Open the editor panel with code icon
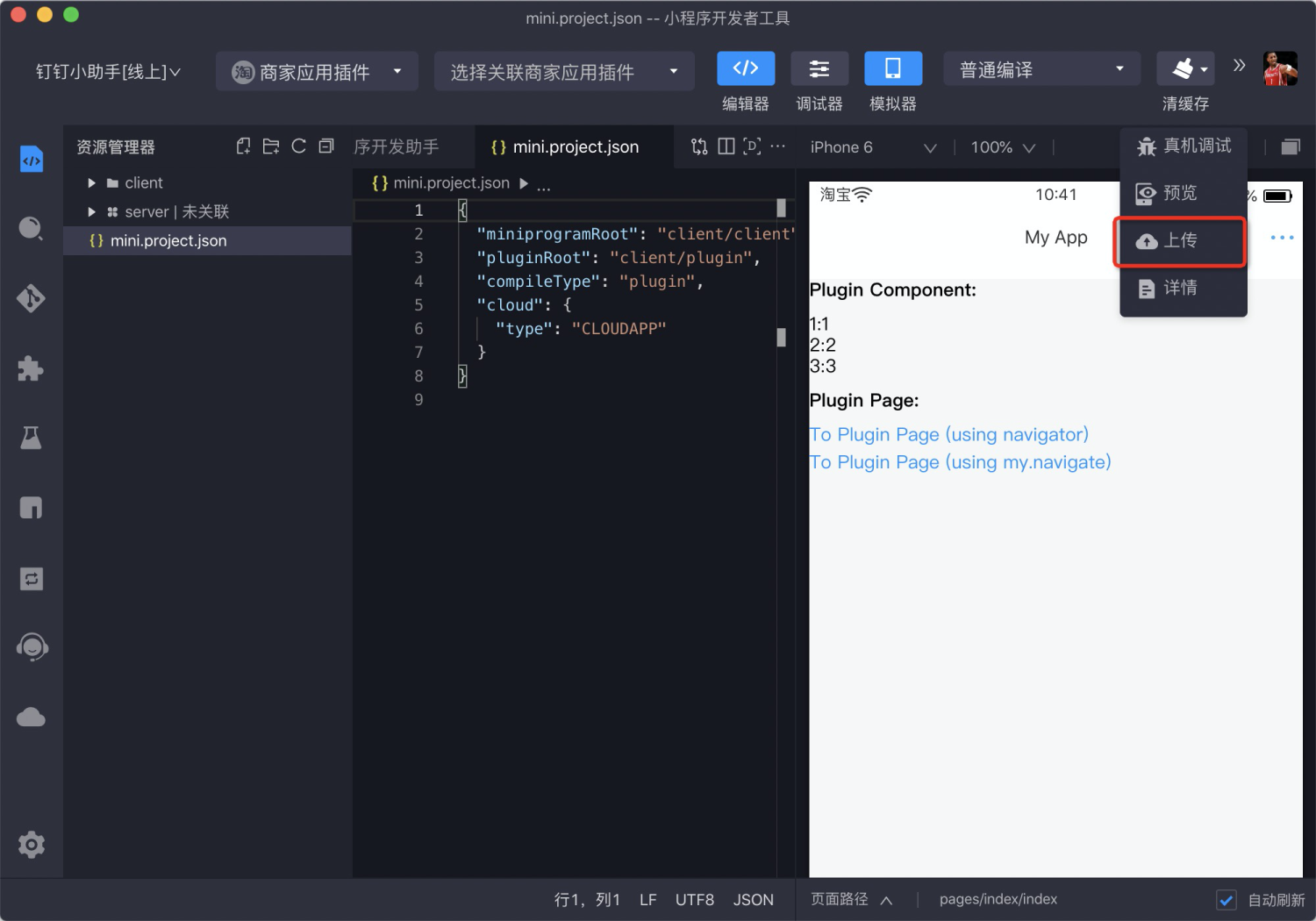1316x921 pixels. pos(746,68)
